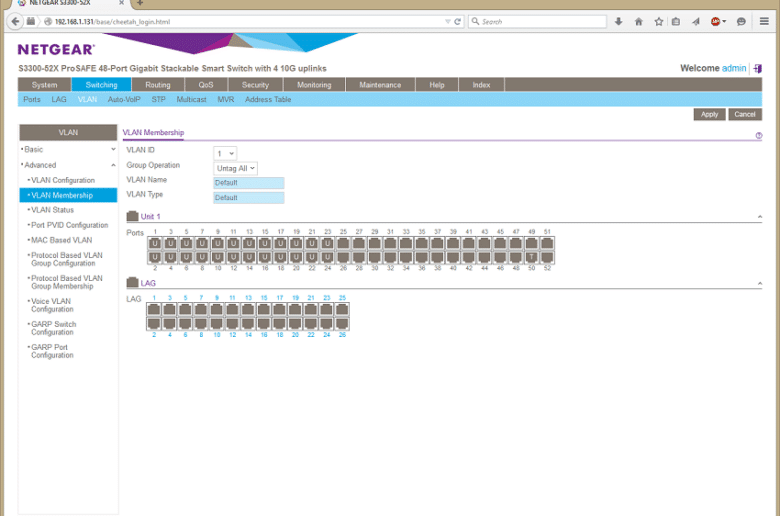The height and width of the screenshot is (516, 780).
Task: Go to the Address Table submenu
Action: pyautogui.click(x=268, y=100)
